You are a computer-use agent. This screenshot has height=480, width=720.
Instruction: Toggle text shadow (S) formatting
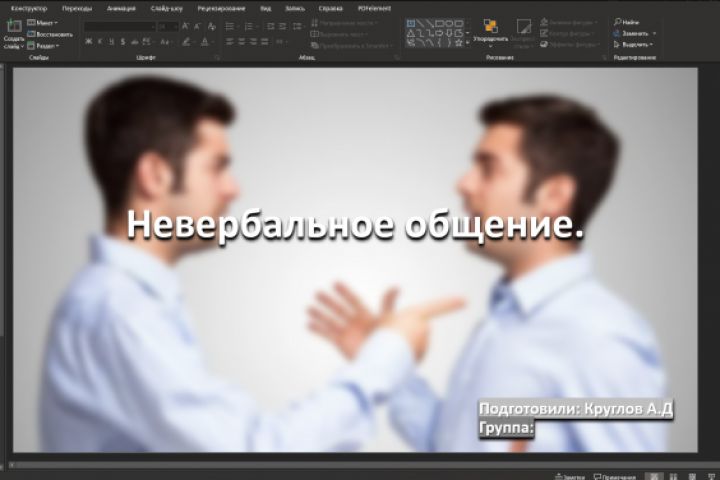(x=123, y=42)
